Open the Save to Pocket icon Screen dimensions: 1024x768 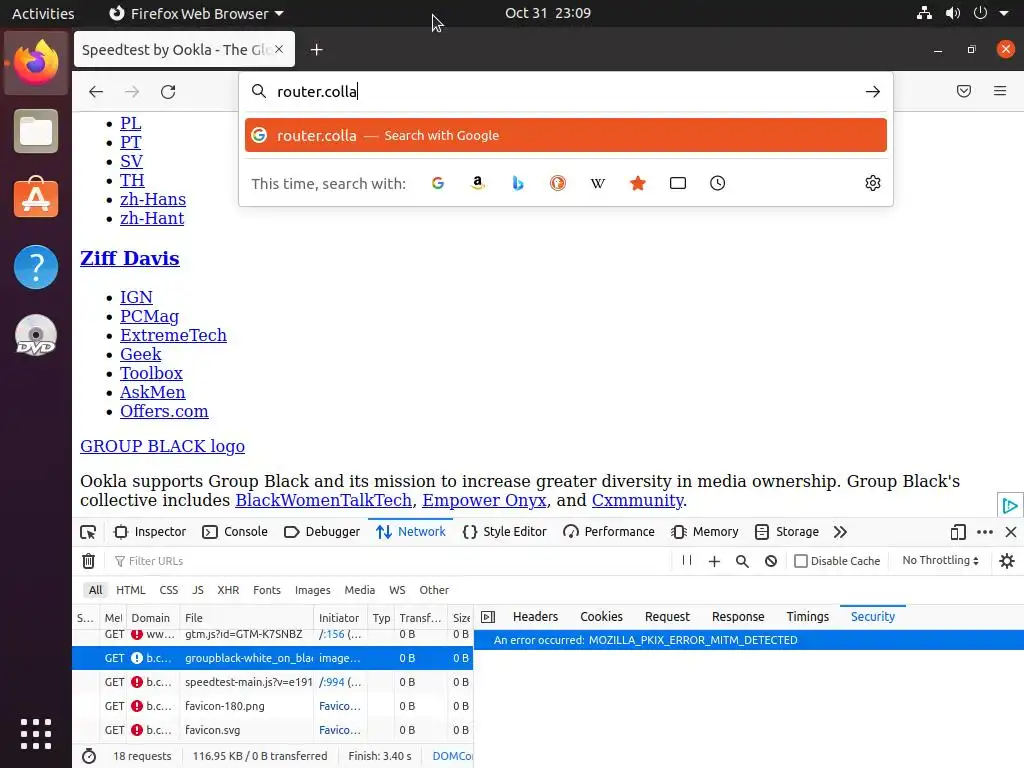pyautogui.click(x=963, y=91)
